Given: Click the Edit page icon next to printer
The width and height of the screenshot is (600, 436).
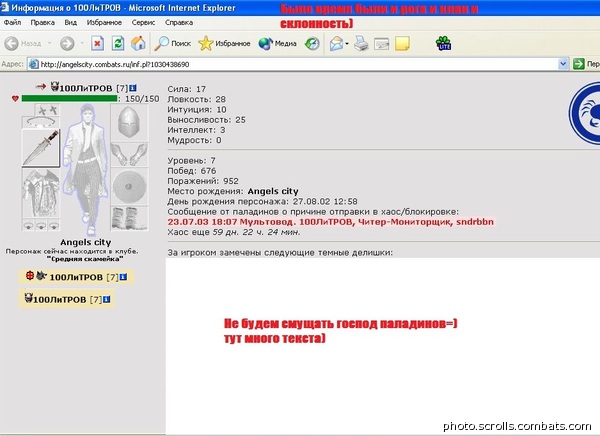Looking at the screenshot, I should click(382, 44).
